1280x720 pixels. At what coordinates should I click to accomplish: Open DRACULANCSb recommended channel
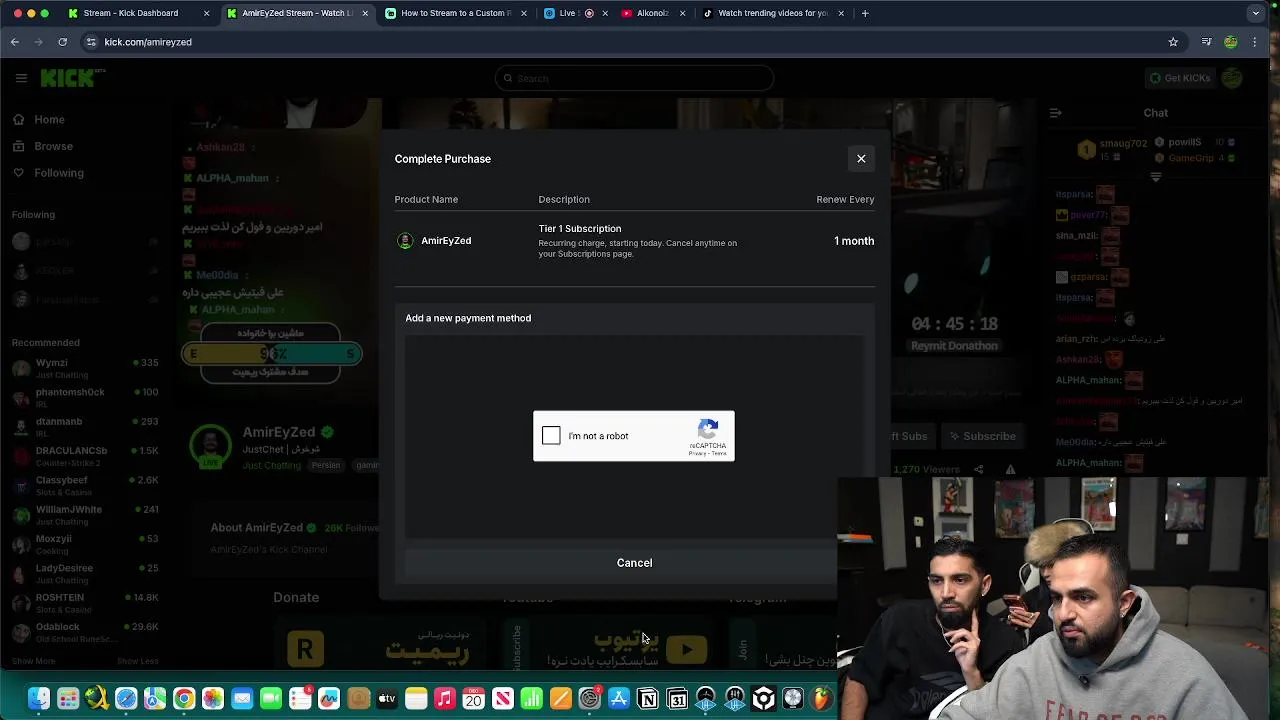(x=85, y=456)
